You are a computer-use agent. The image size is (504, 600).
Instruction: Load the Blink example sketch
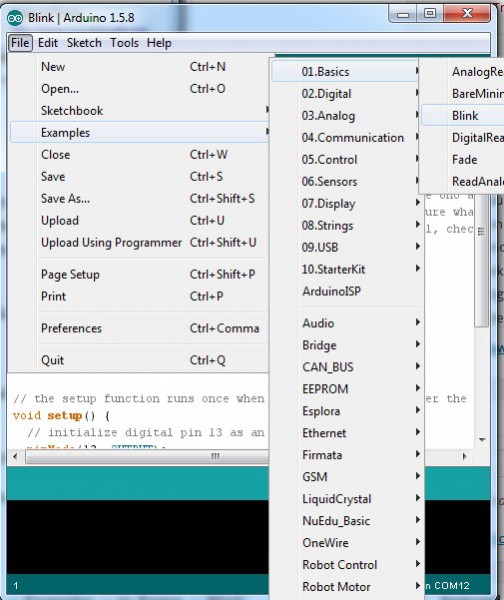(463, 116)
